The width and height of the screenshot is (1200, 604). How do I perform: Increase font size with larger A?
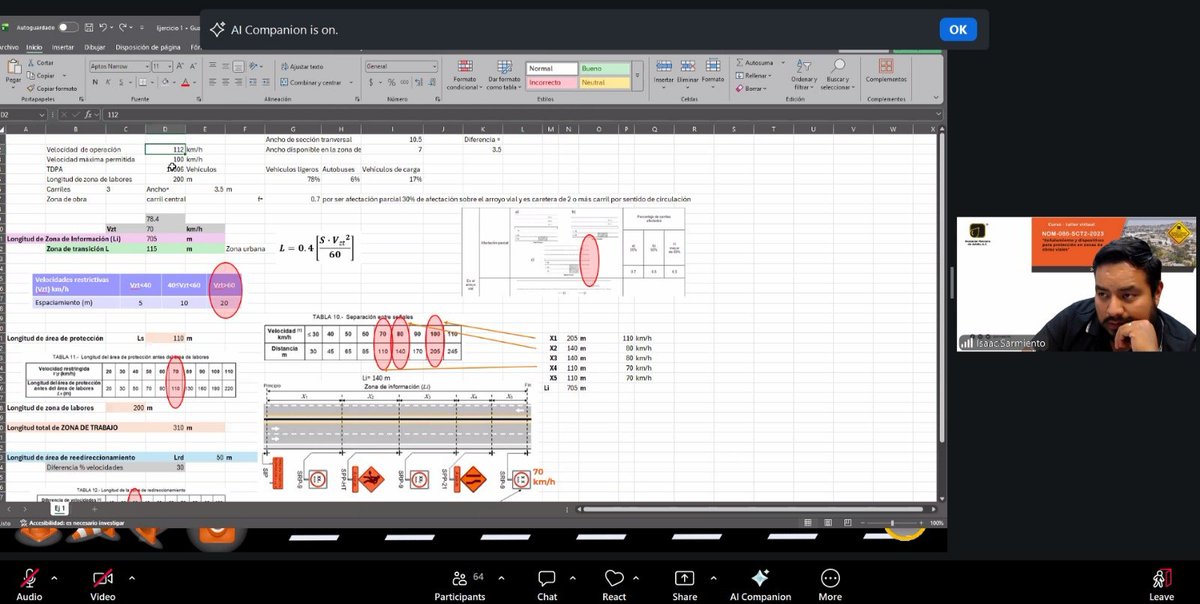tap(178, 66)
